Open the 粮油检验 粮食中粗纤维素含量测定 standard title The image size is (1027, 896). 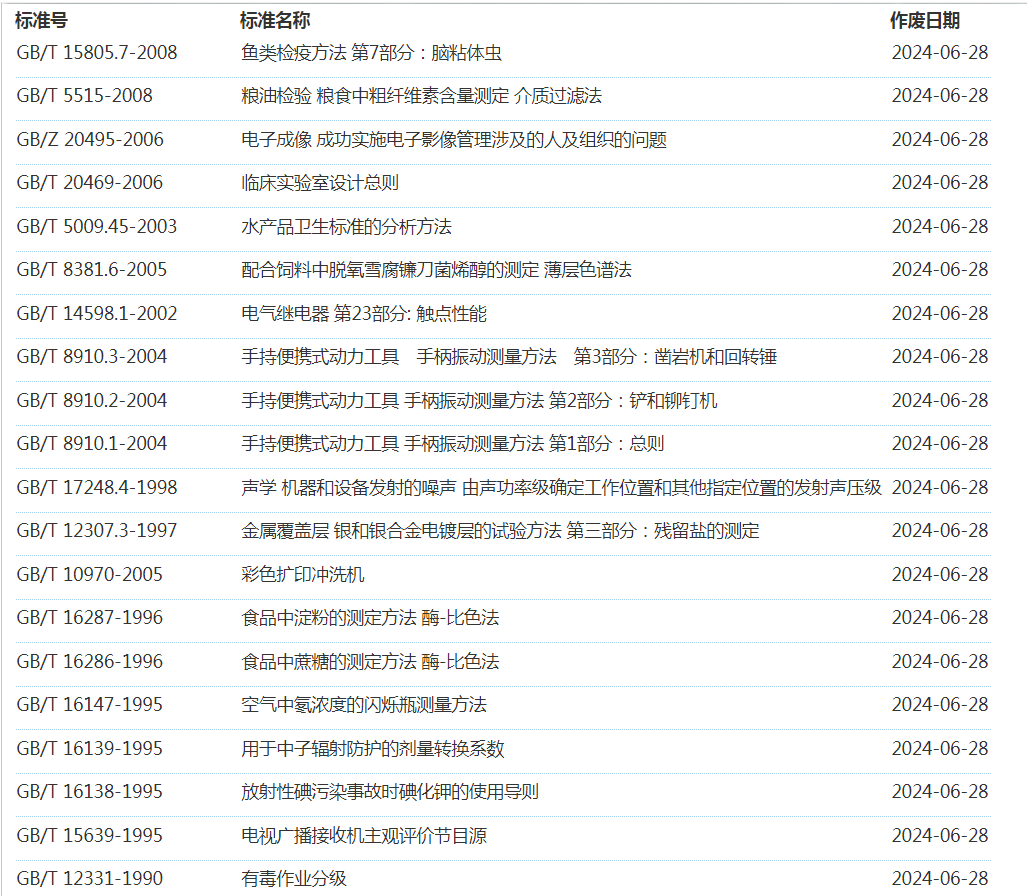421,96
